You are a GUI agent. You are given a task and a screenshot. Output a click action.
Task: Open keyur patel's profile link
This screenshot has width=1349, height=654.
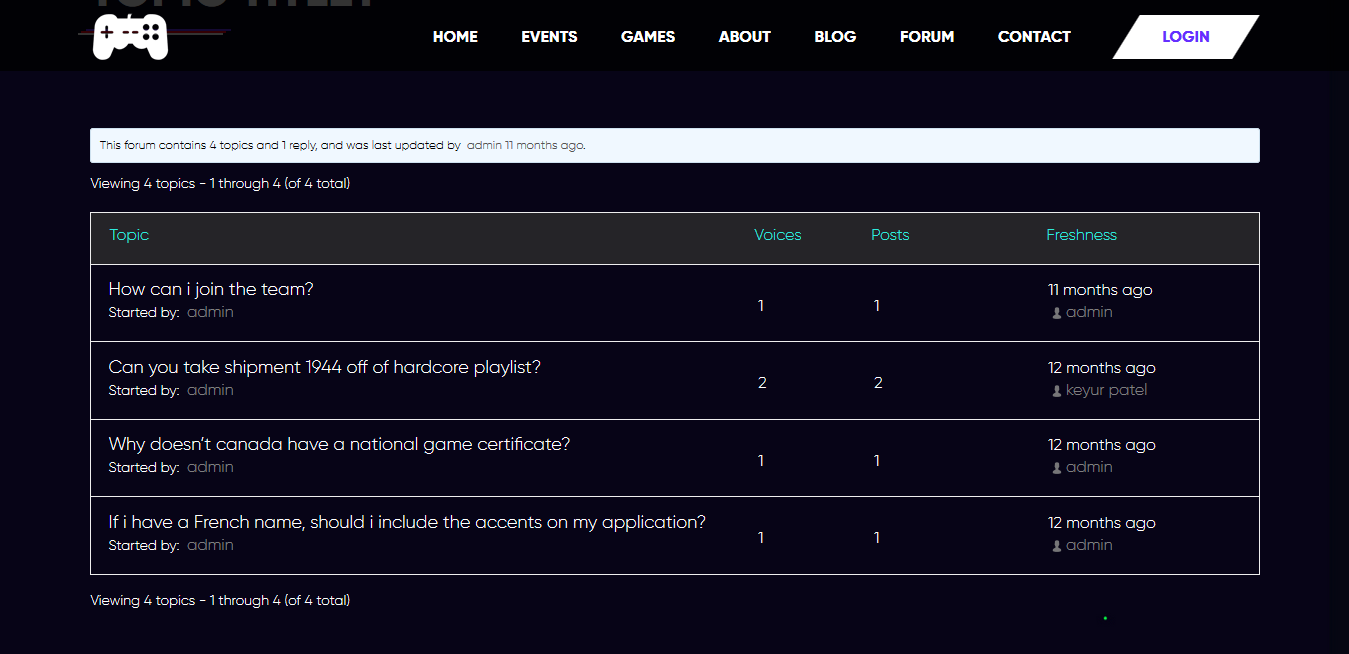pyautogui.click(x=1106, y=390)
